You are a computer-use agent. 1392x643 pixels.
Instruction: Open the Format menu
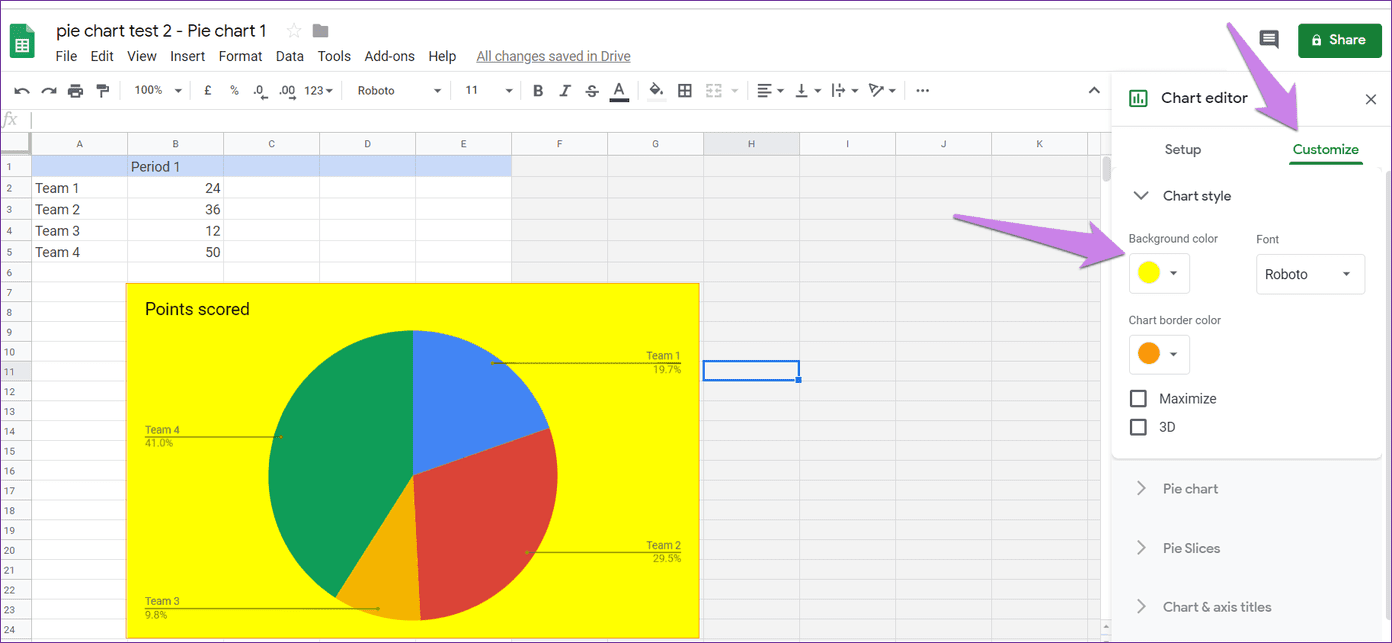pyautogui.click(x=240, y=57)
